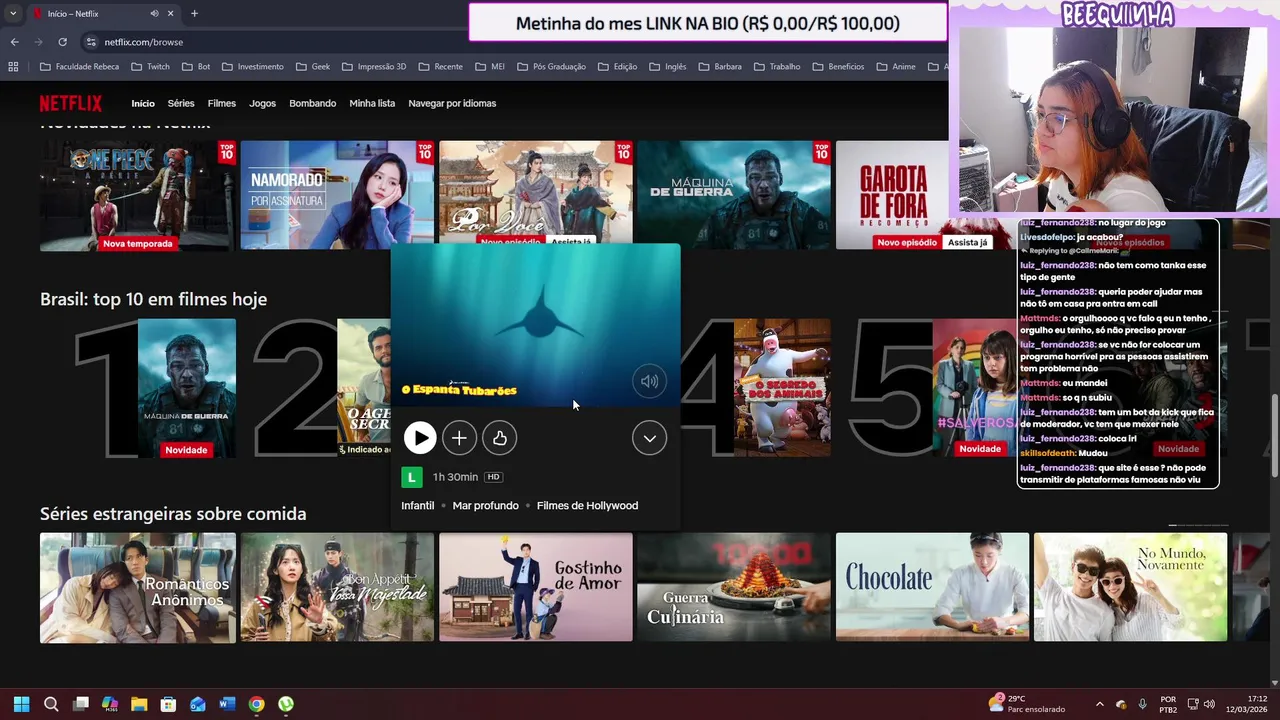The height and width of the screenshot is (720, 1280).
Task: Open Chocolate series thumbnail
Action: coord(932,587)
